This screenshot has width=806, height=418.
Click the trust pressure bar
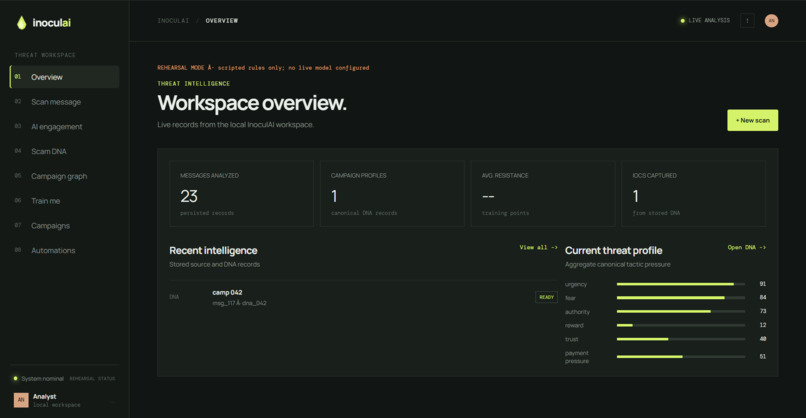[681, 339]
